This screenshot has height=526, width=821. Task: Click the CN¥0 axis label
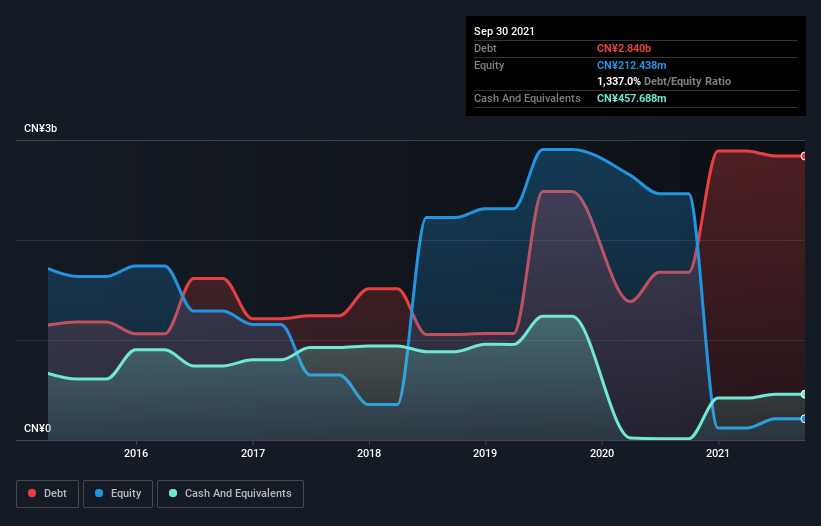[38, 428]
